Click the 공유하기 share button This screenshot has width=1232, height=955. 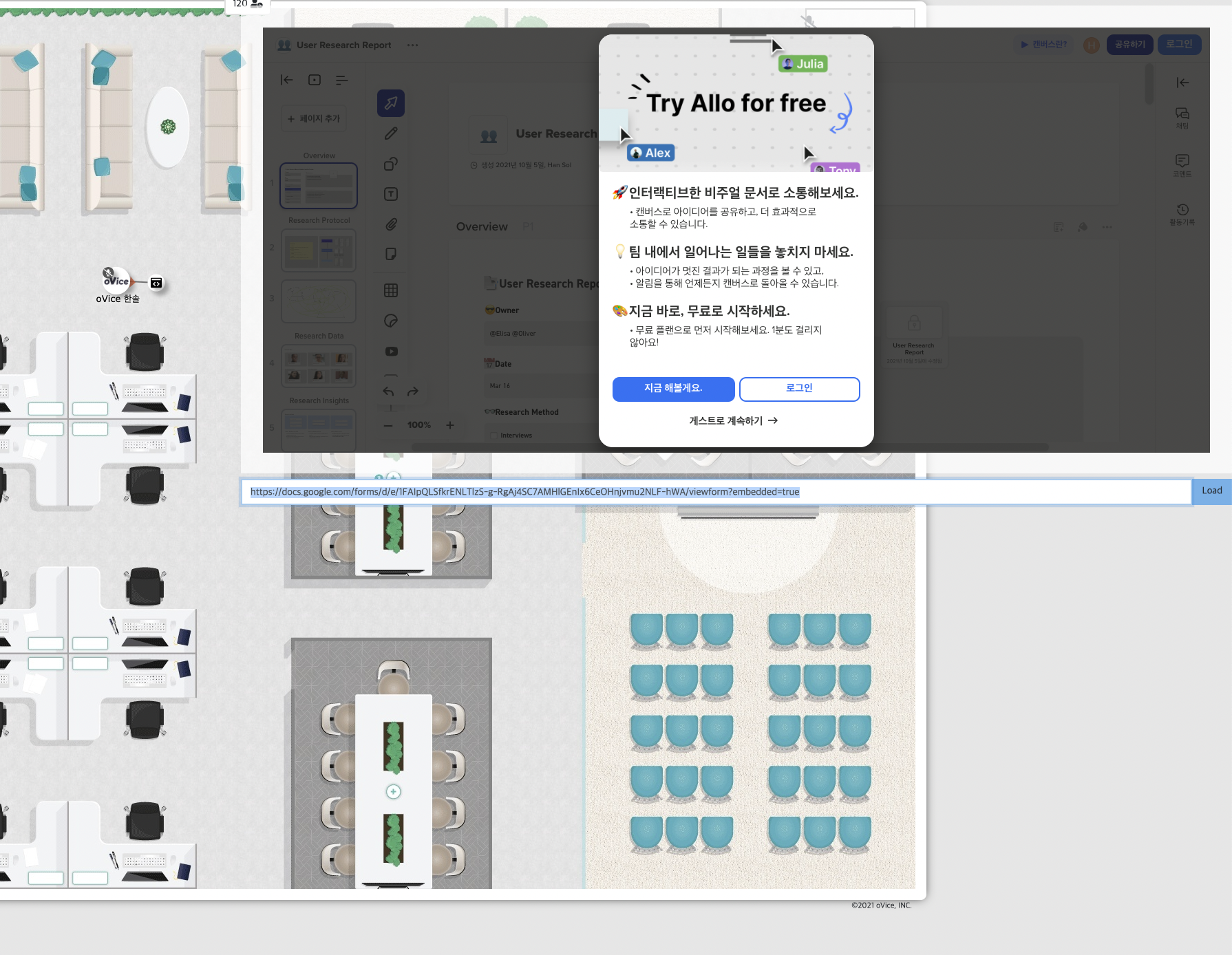pyautogui.click(x=1129, y=45)
